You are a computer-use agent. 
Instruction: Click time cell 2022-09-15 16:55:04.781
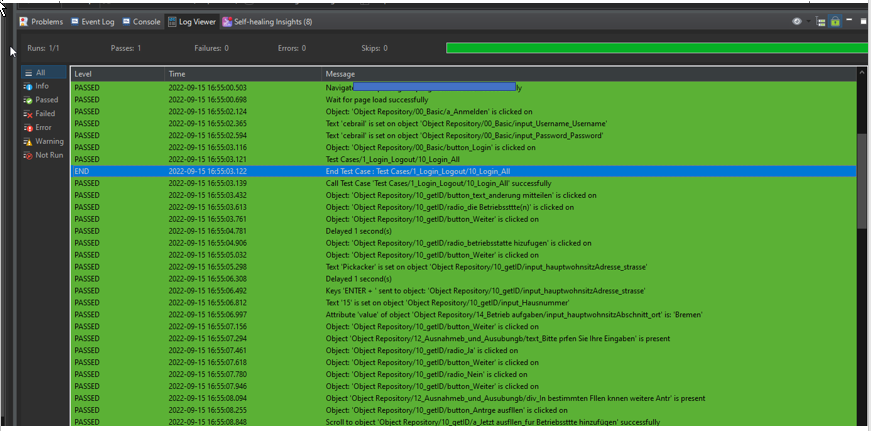click(208, 231)
